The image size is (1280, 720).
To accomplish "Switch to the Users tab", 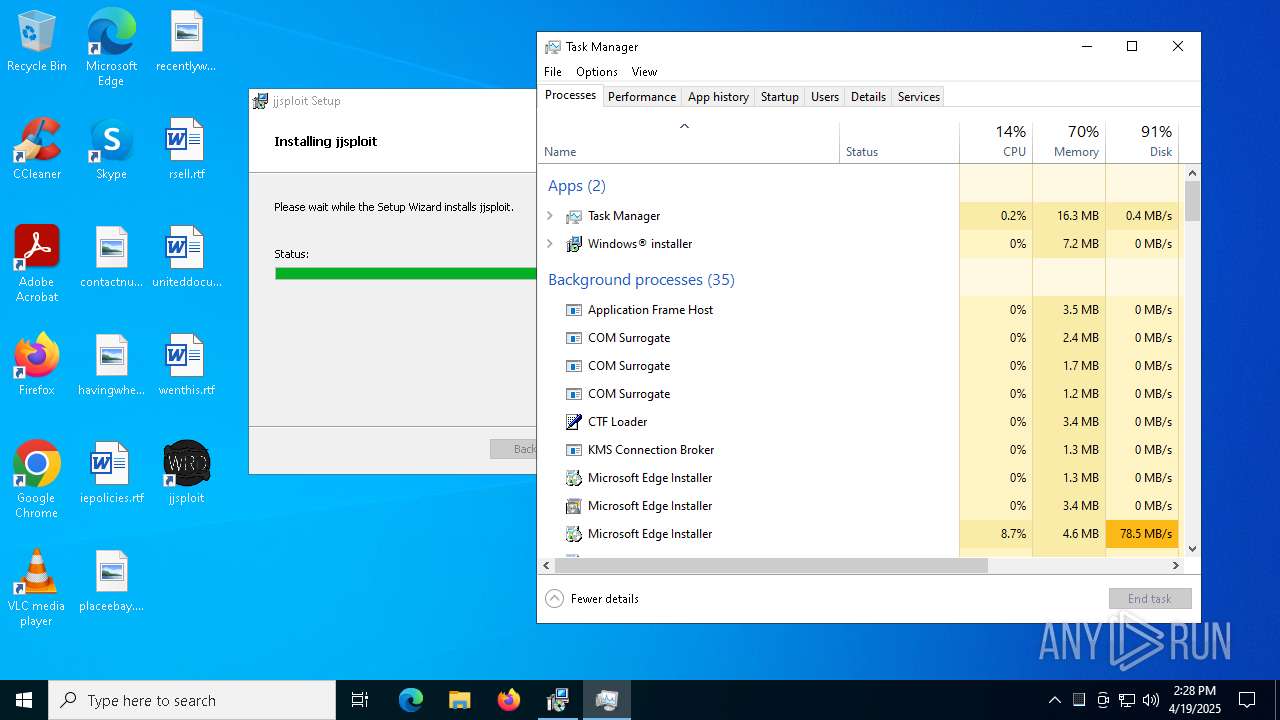I will point(825,97).
